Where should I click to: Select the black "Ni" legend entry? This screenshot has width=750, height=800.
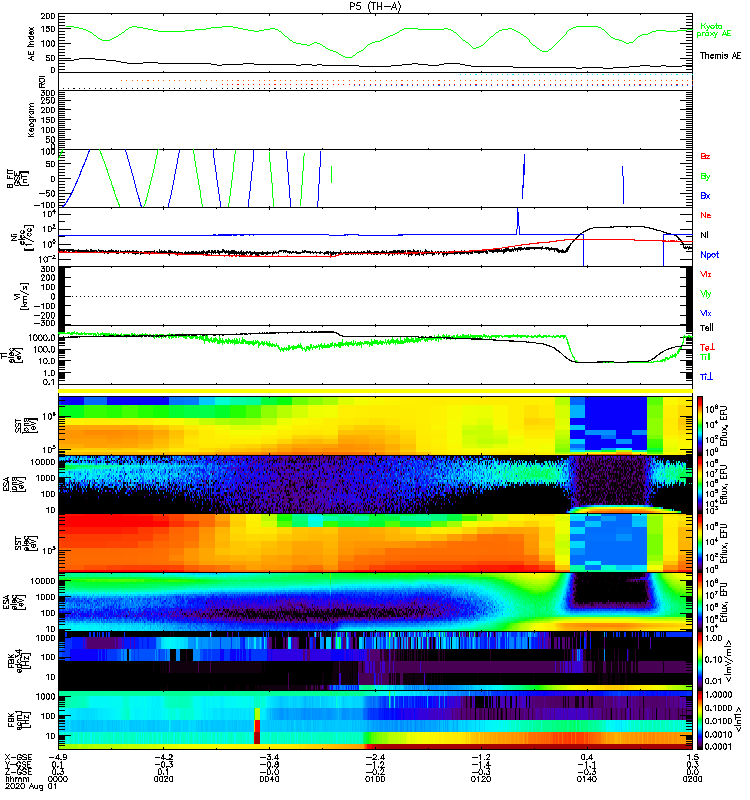click(704, 235)
